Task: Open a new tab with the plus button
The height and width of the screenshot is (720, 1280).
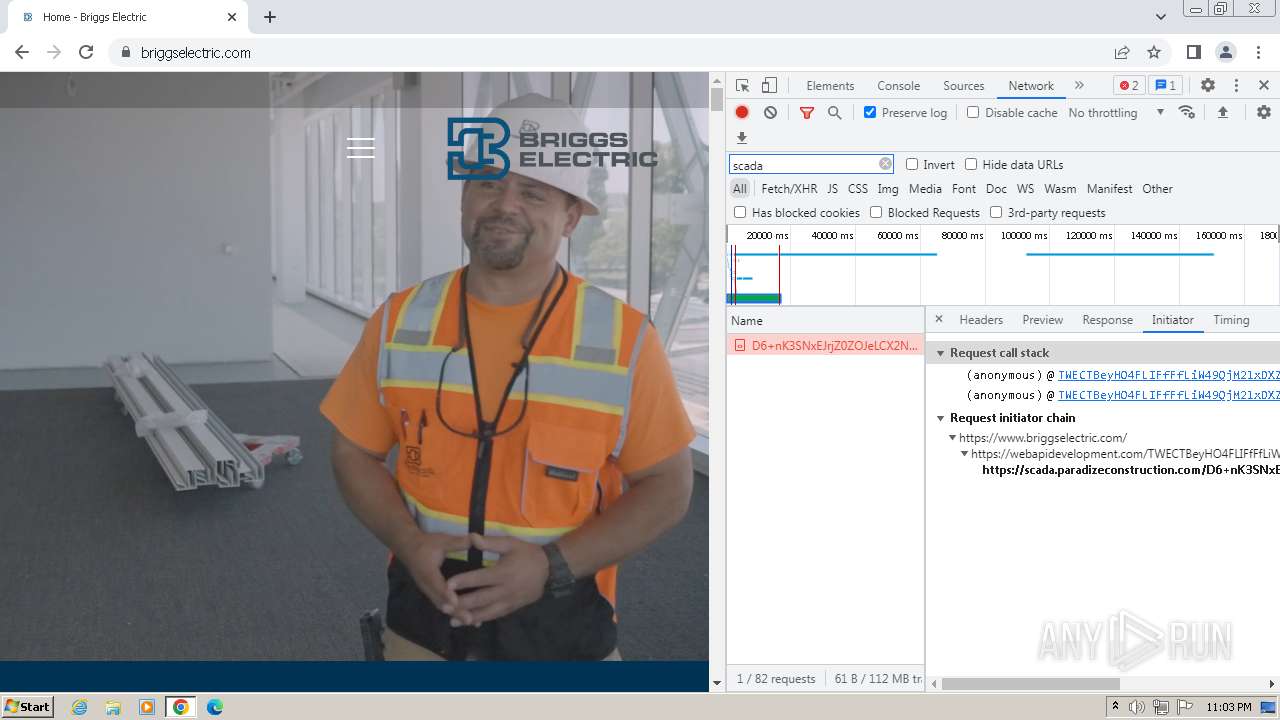Action: click(270, 17)
